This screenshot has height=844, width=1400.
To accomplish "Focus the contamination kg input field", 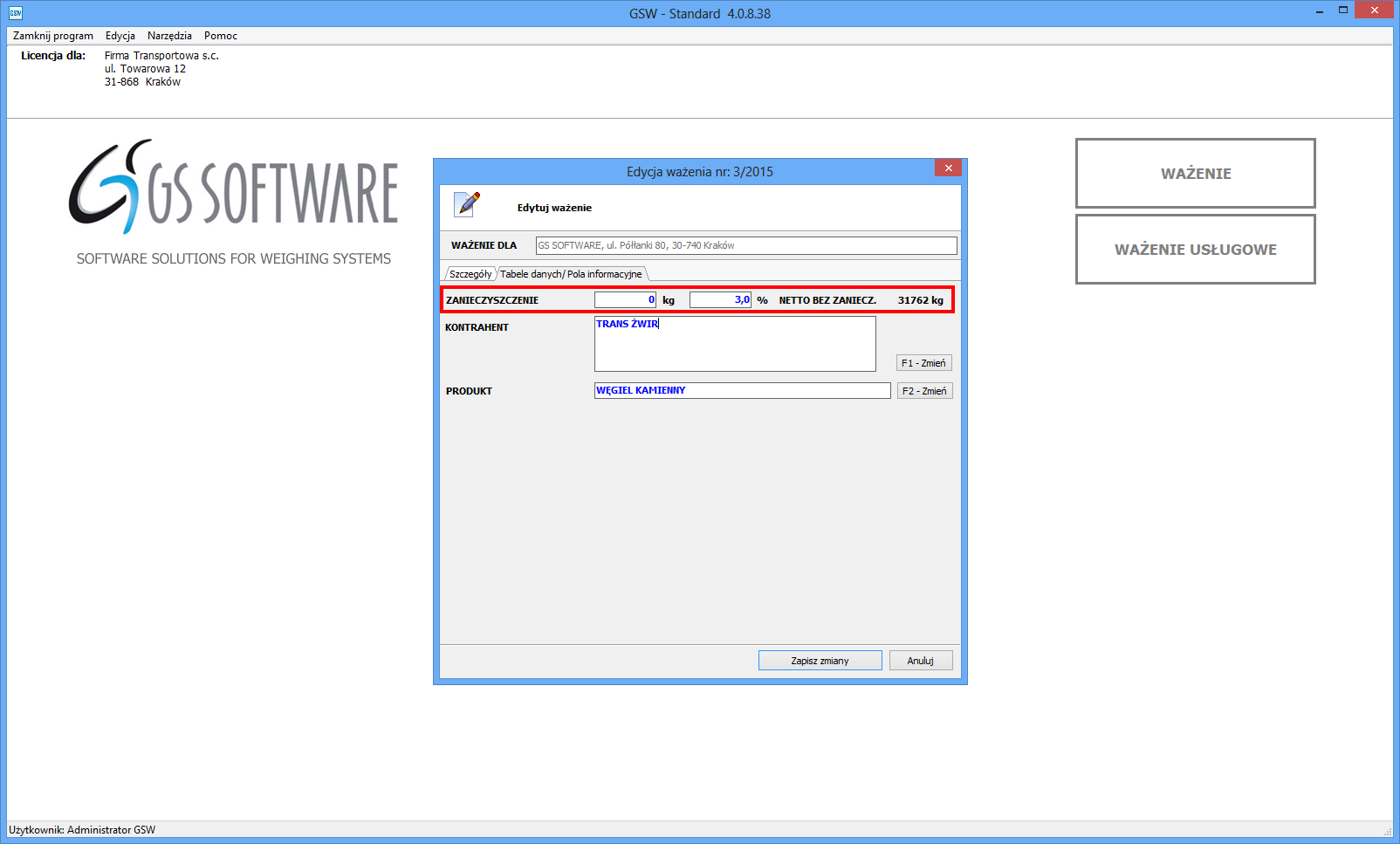I will [x=625, y=300].
